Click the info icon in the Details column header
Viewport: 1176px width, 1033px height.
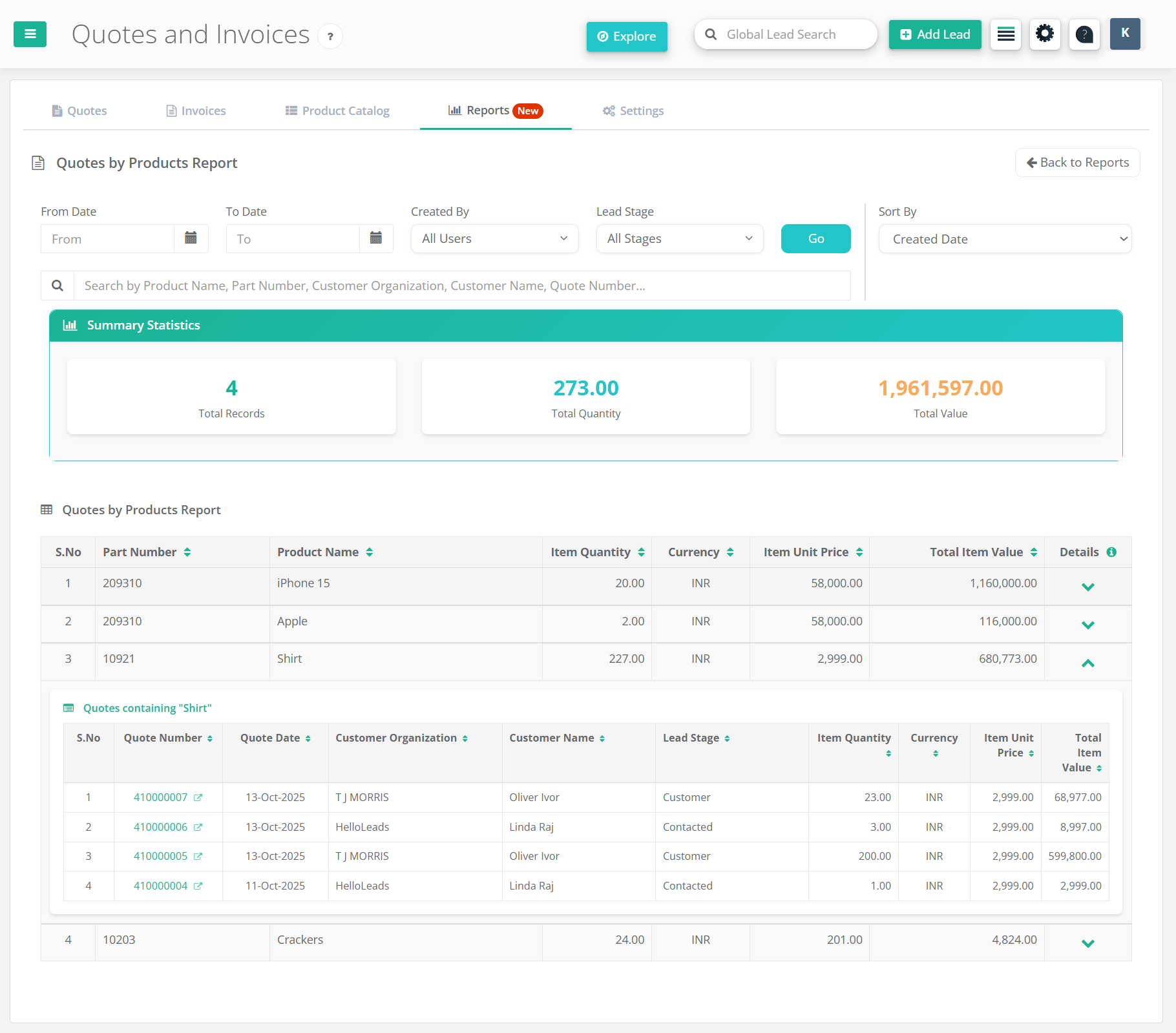pyautogui.click(x=1112, y=552)
